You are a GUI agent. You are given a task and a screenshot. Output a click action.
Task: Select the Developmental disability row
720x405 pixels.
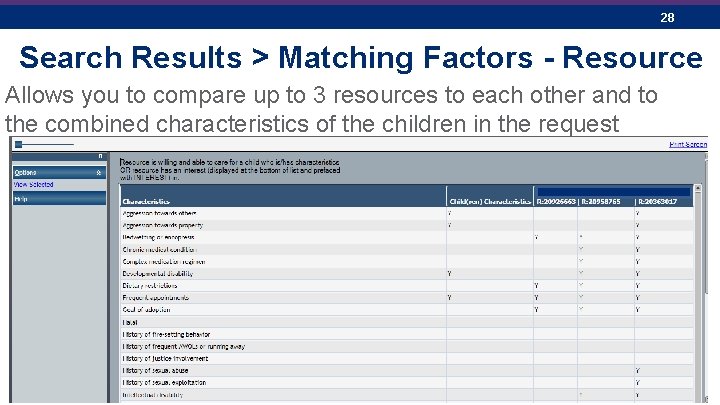(x=407, y=273)
